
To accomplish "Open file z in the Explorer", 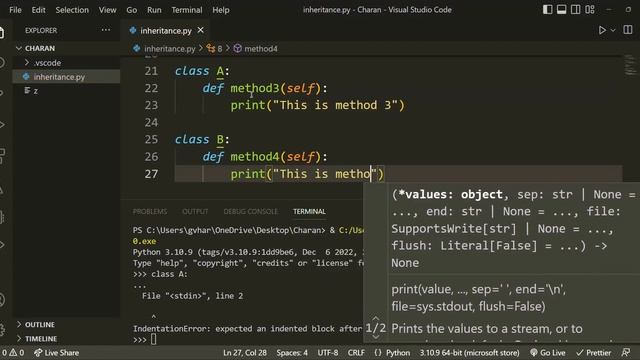I will point(36,91).
